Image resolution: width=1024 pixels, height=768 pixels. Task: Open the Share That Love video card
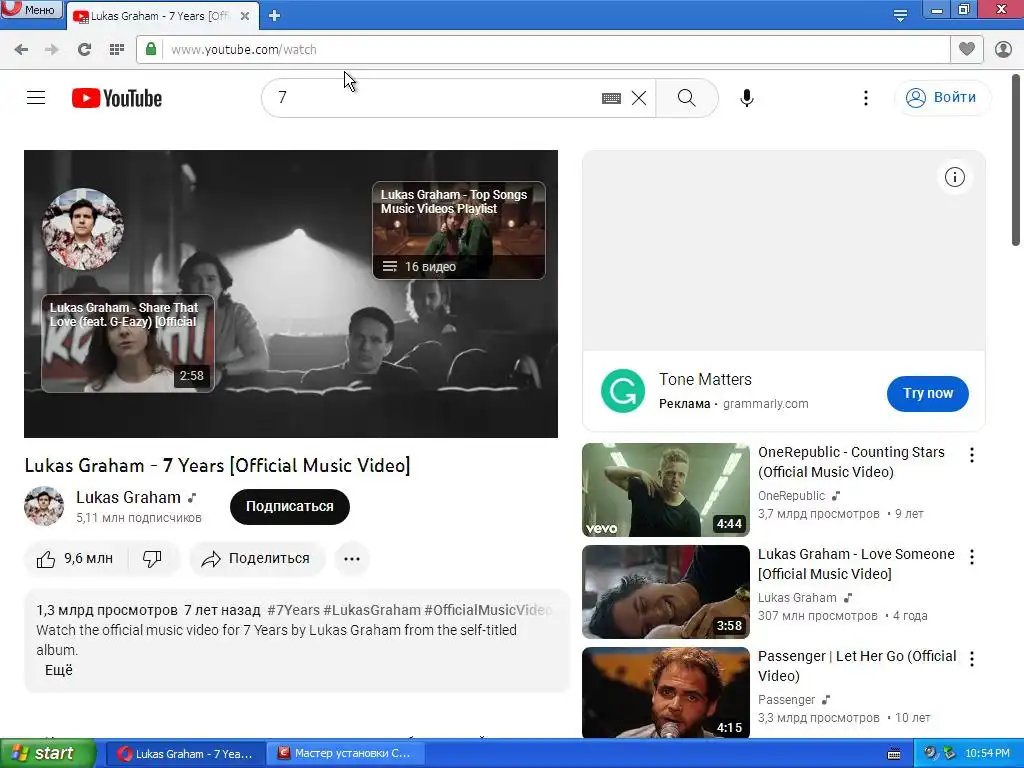coord(128,344)
